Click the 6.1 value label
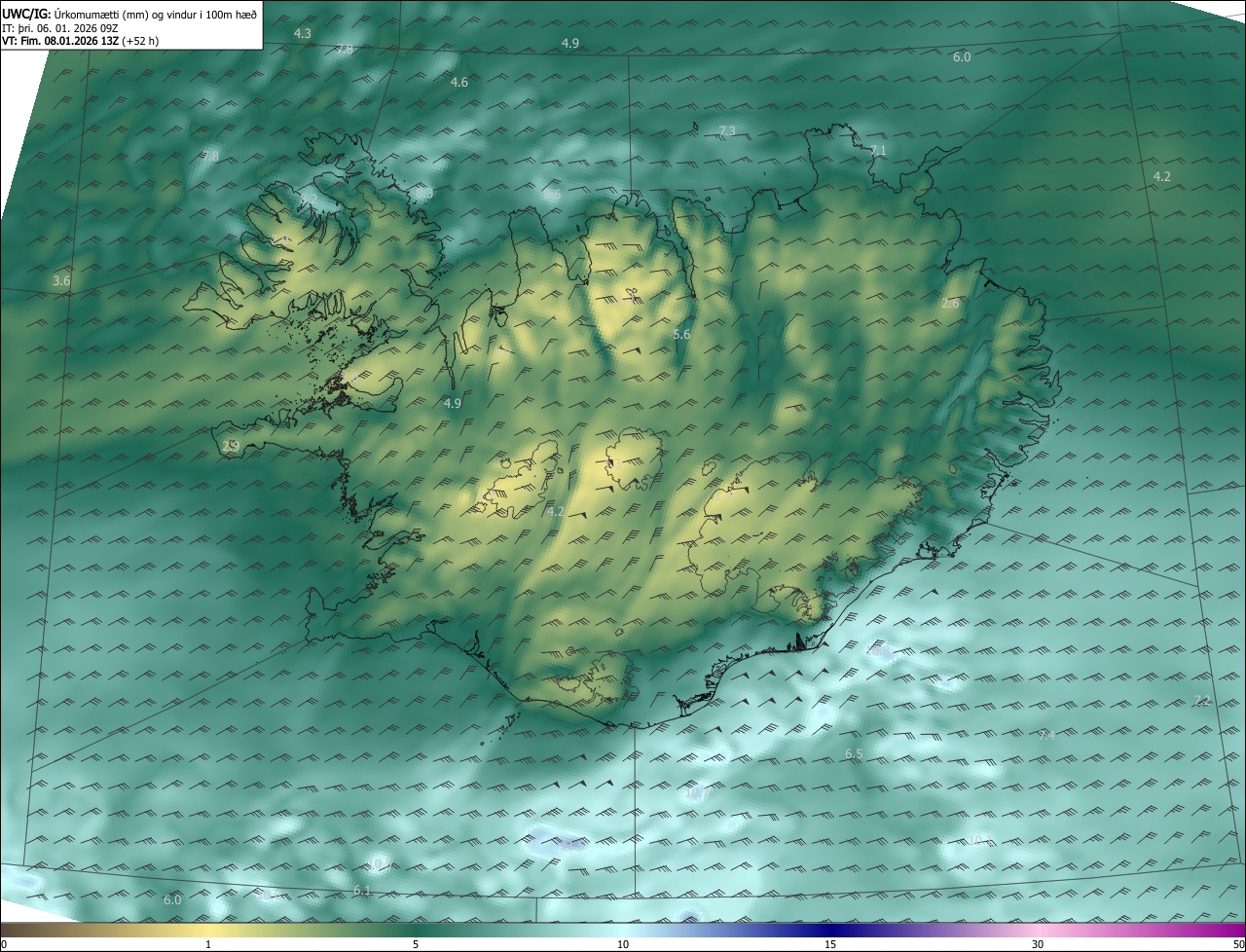This screenshot has width=1246, height=952. click(x=362, y=891)
